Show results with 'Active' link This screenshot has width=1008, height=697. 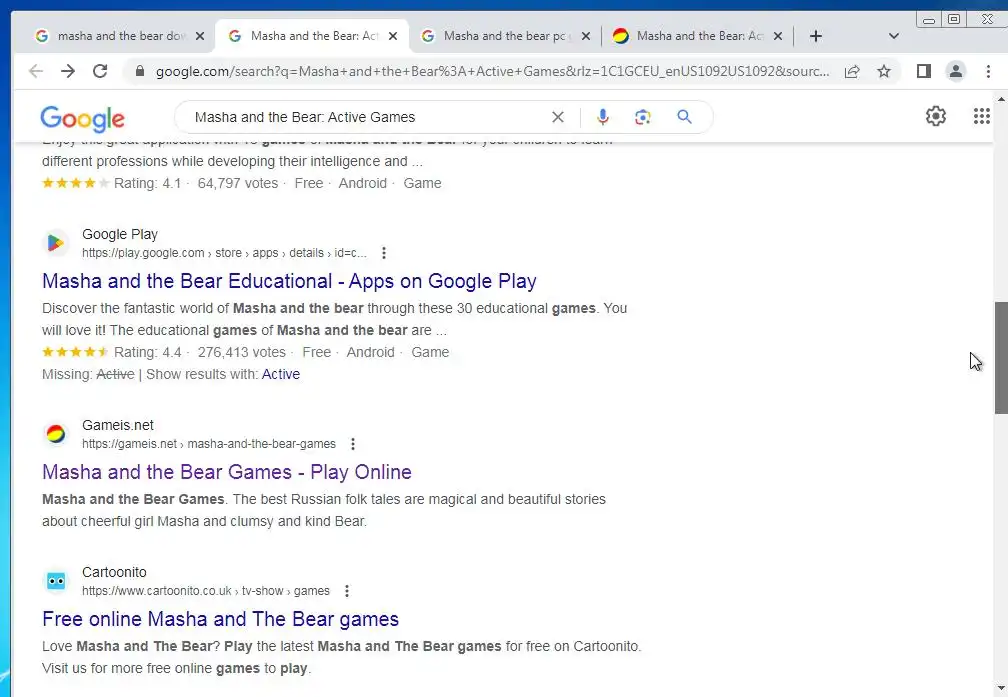coord(280,374)
